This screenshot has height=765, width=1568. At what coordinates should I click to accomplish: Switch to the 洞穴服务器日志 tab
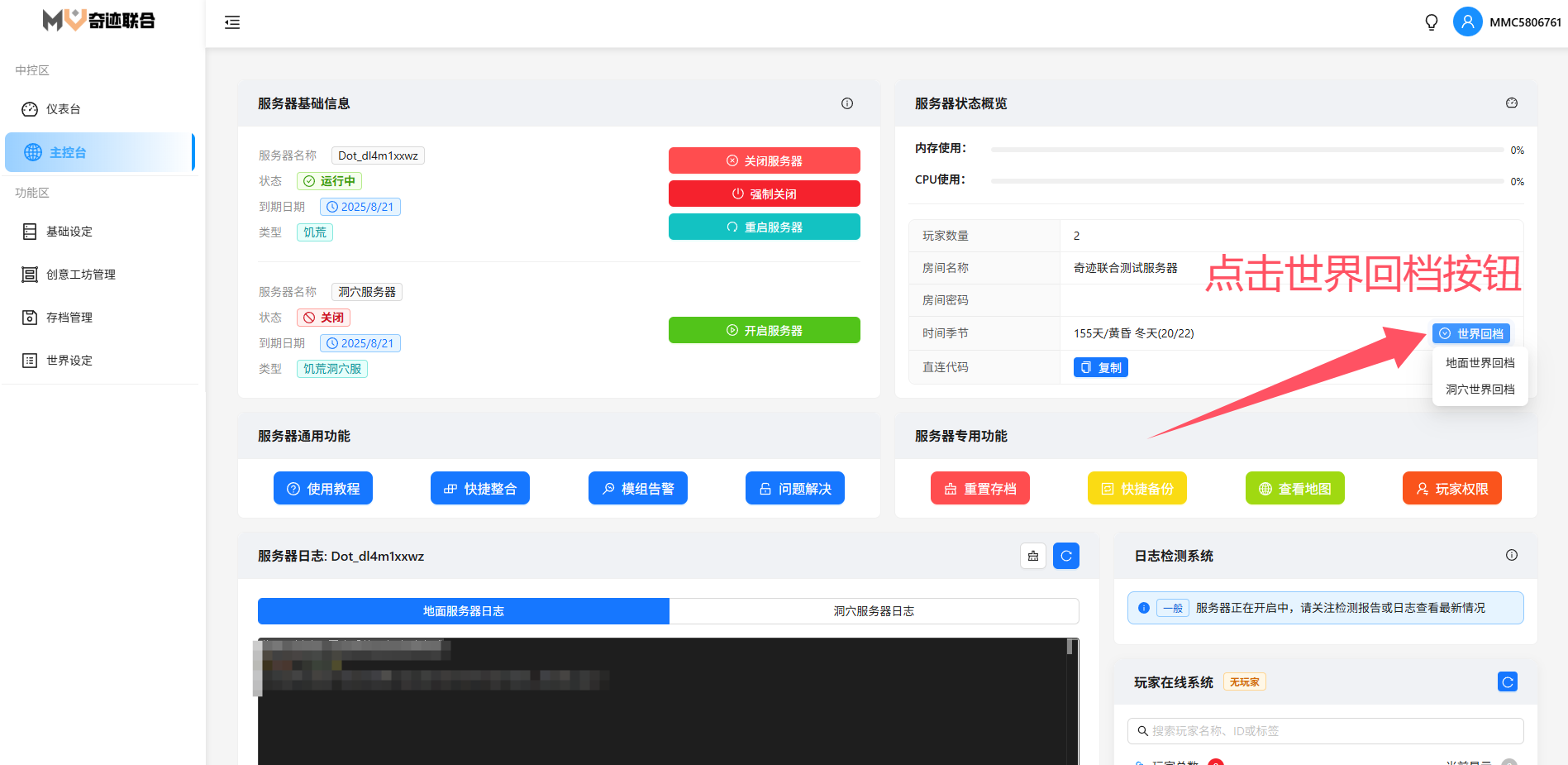click(874, 611)
